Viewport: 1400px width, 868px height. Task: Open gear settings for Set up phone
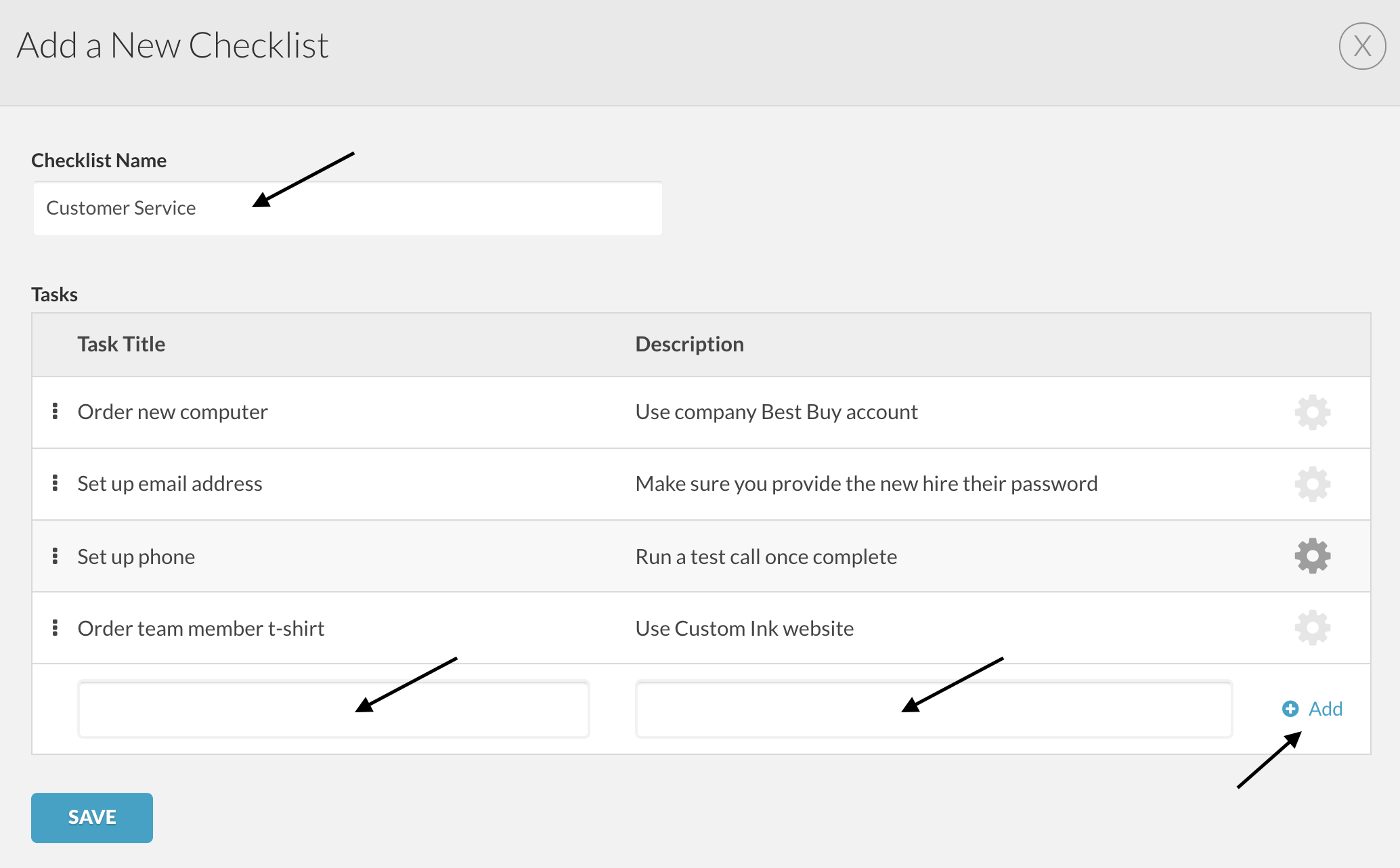tap(1312, 556)
